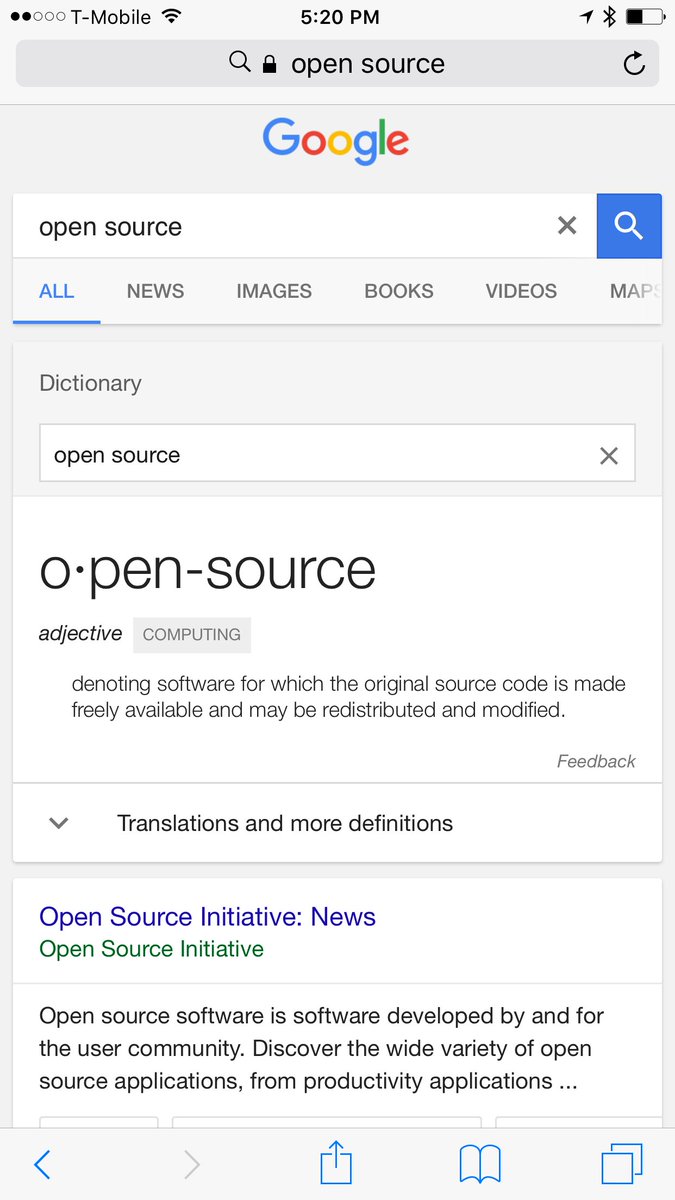The height and width of the screenshot is (1200, 675).
Task: Switch to the VIDEOS tab
Action: (521, 291)
